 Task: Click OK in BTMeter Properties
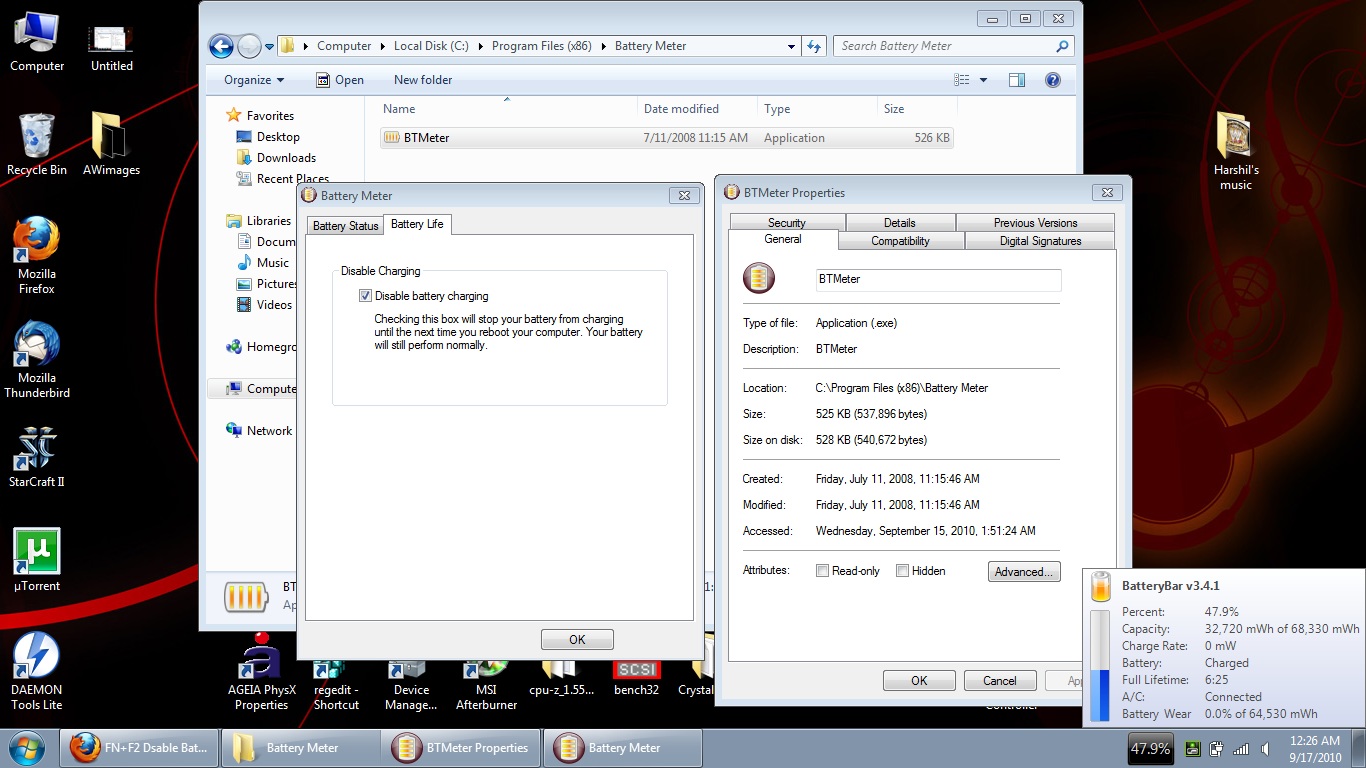(919, 681)
